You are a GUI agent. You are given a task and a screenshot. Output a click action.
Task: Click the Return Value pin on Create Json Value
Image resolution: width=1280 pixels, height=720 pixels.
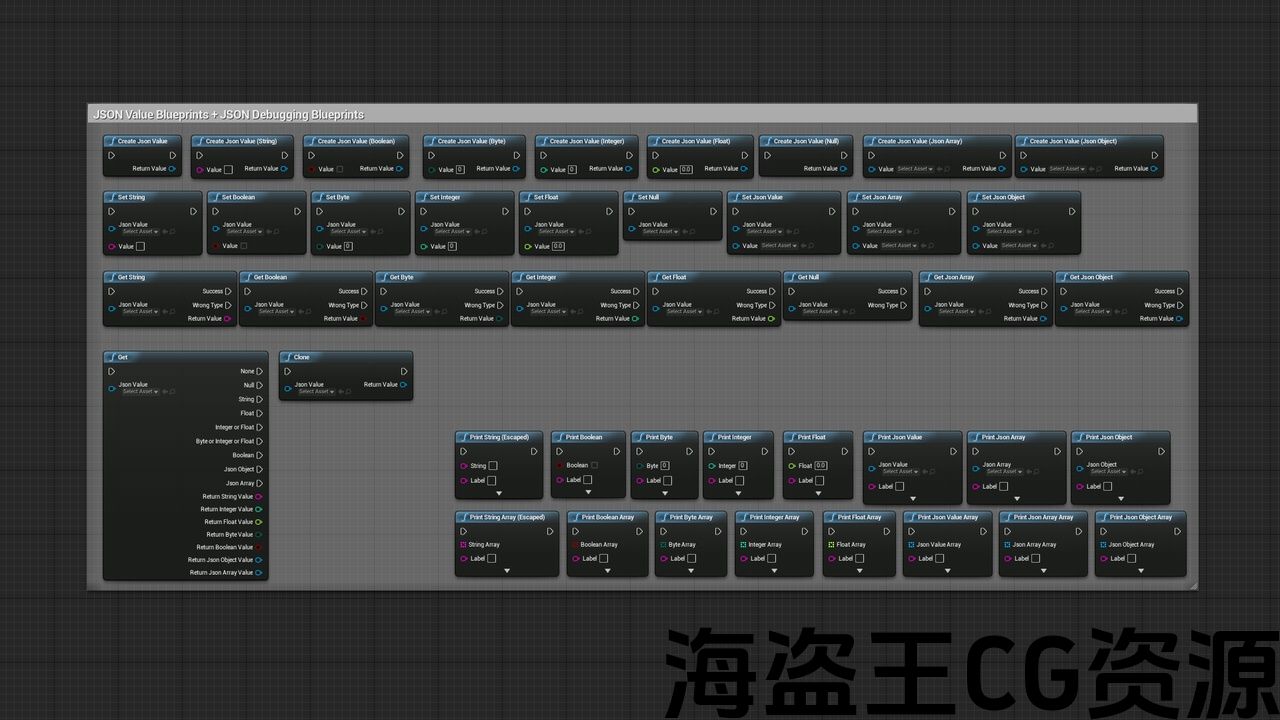(x=172, y=169)
